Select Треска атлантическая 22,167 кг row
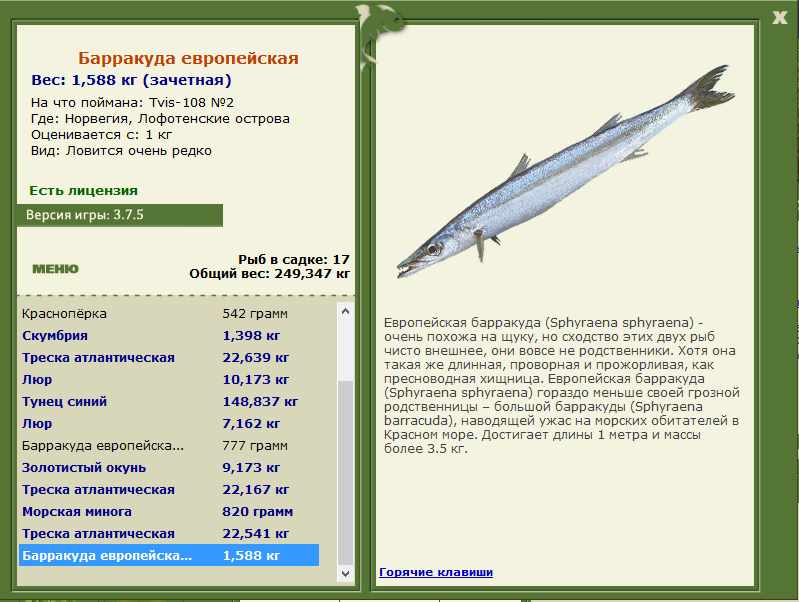This screenshot has height=602, width=799. point(169,489)
